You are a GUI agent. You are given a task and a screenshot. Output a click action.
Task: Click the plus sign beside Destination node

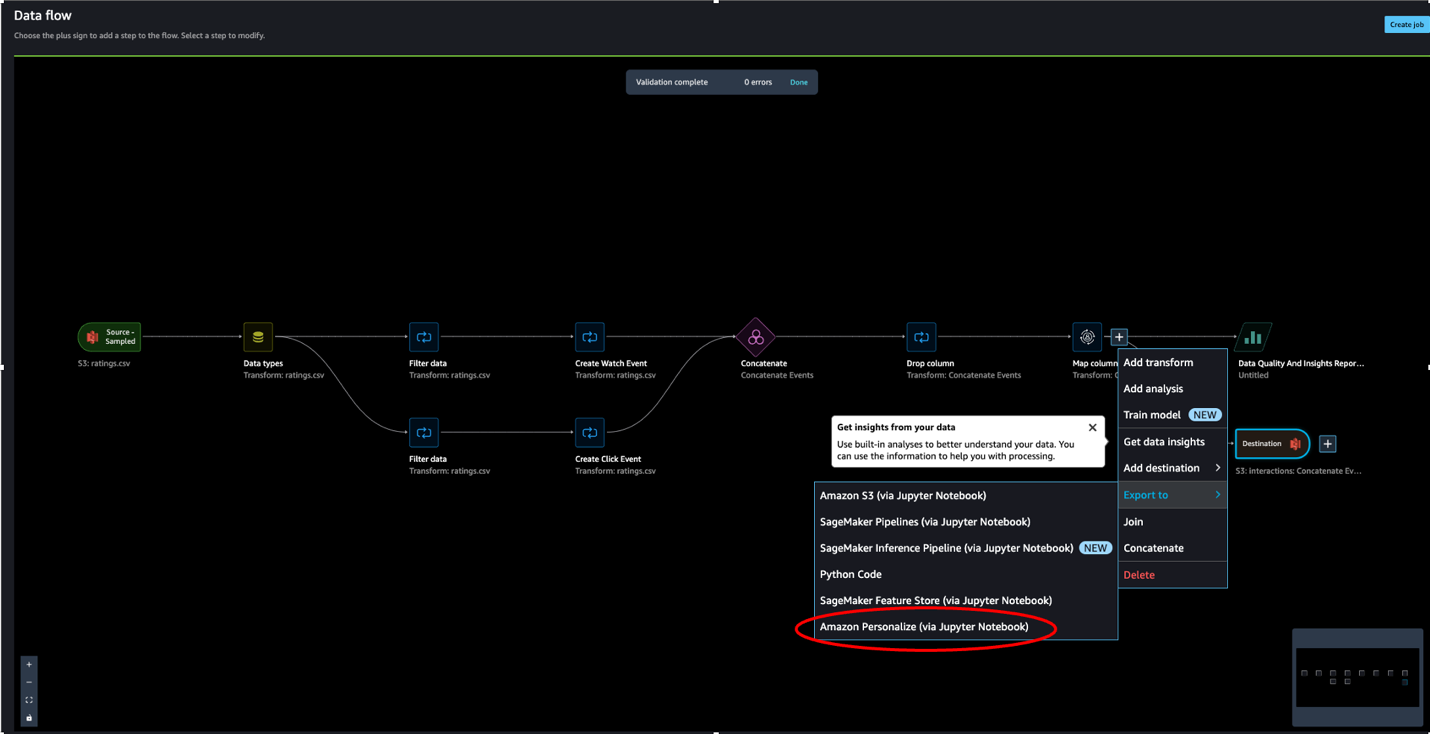coord(1328,443)
